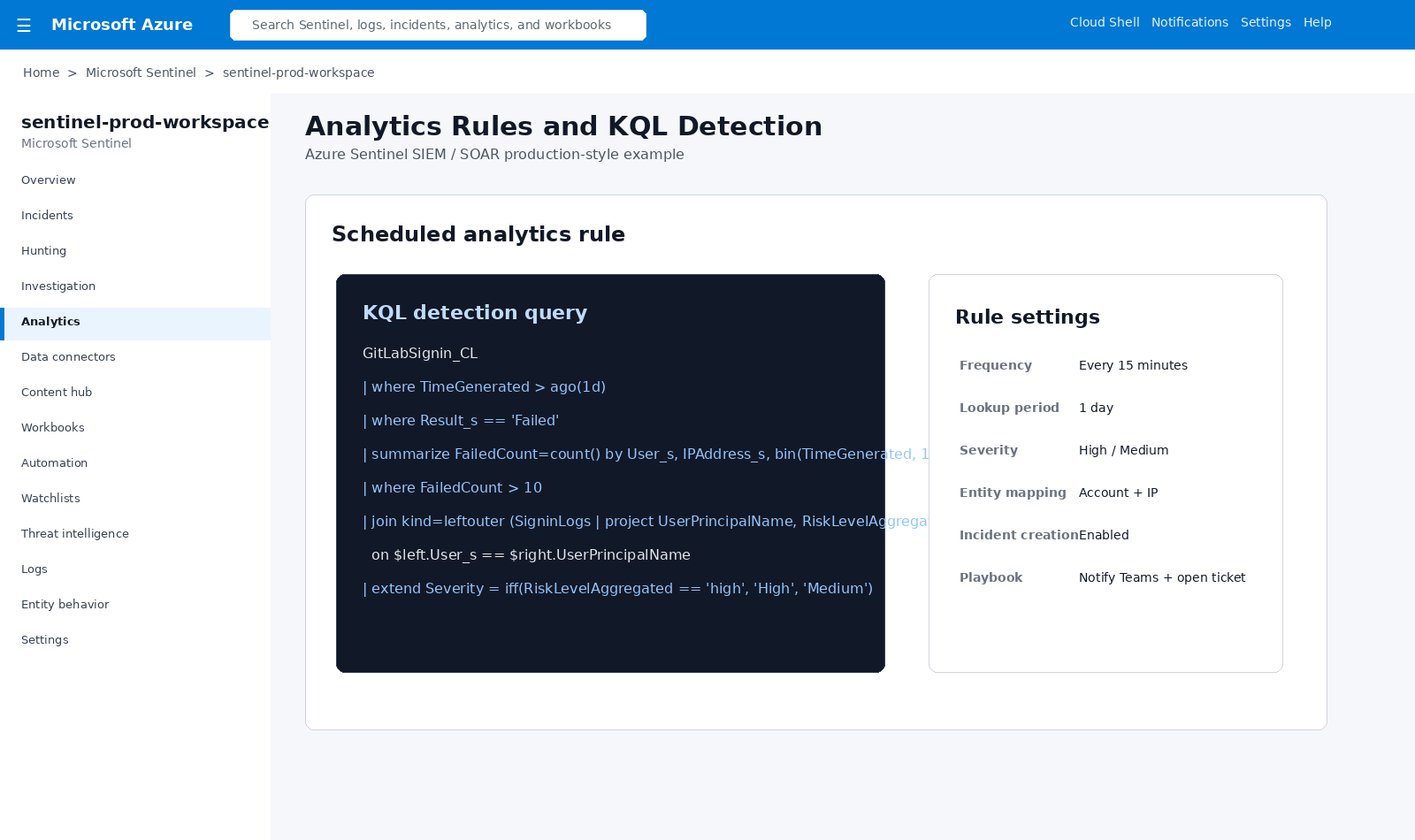The height and width of the screenshot is (840, 1415).
Task: Click the where Result_s == 'Failed' line
Action: coord(461,420)
